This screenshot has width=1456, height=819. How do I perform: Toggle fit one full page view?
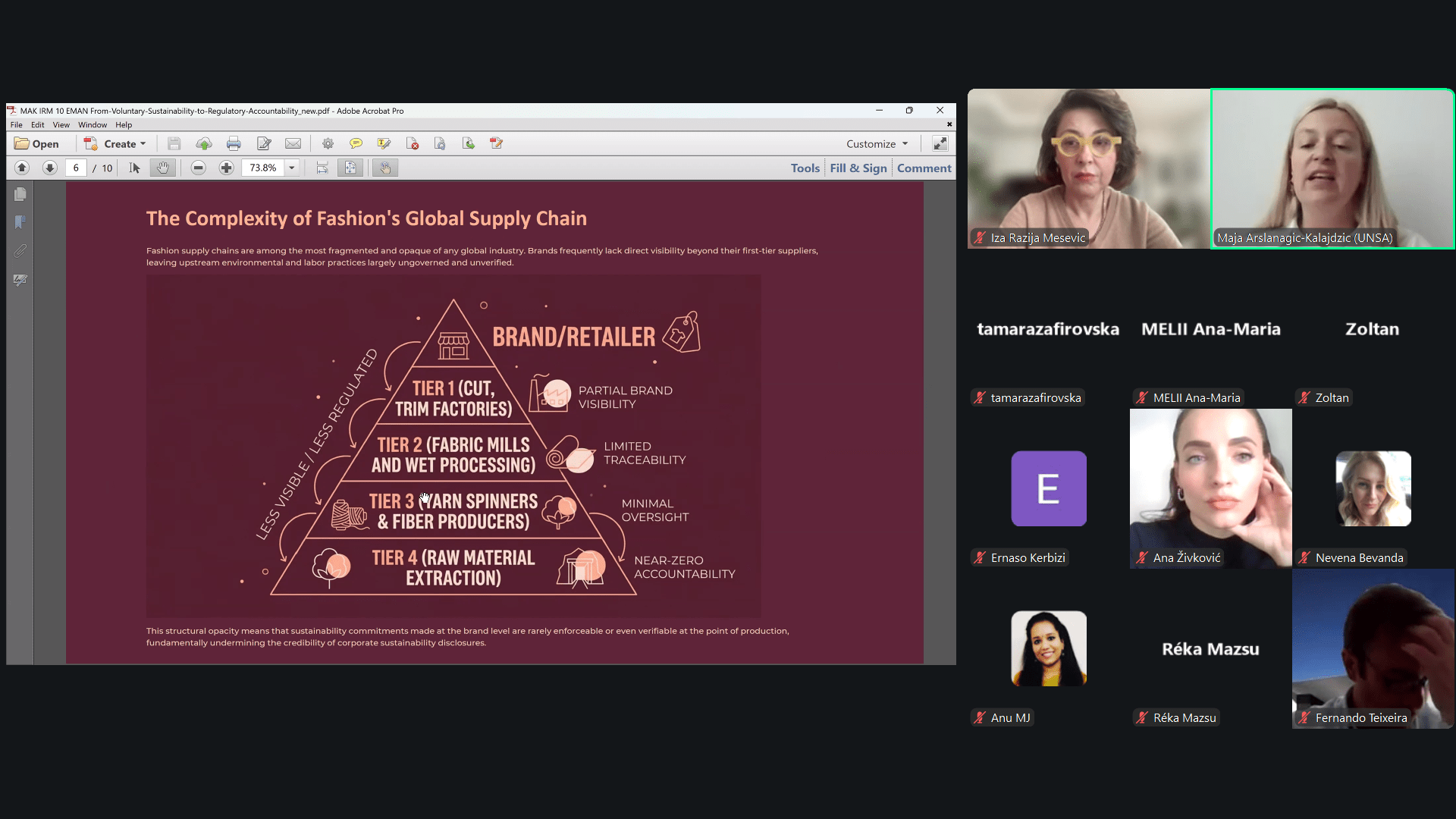tap(350, 168)
